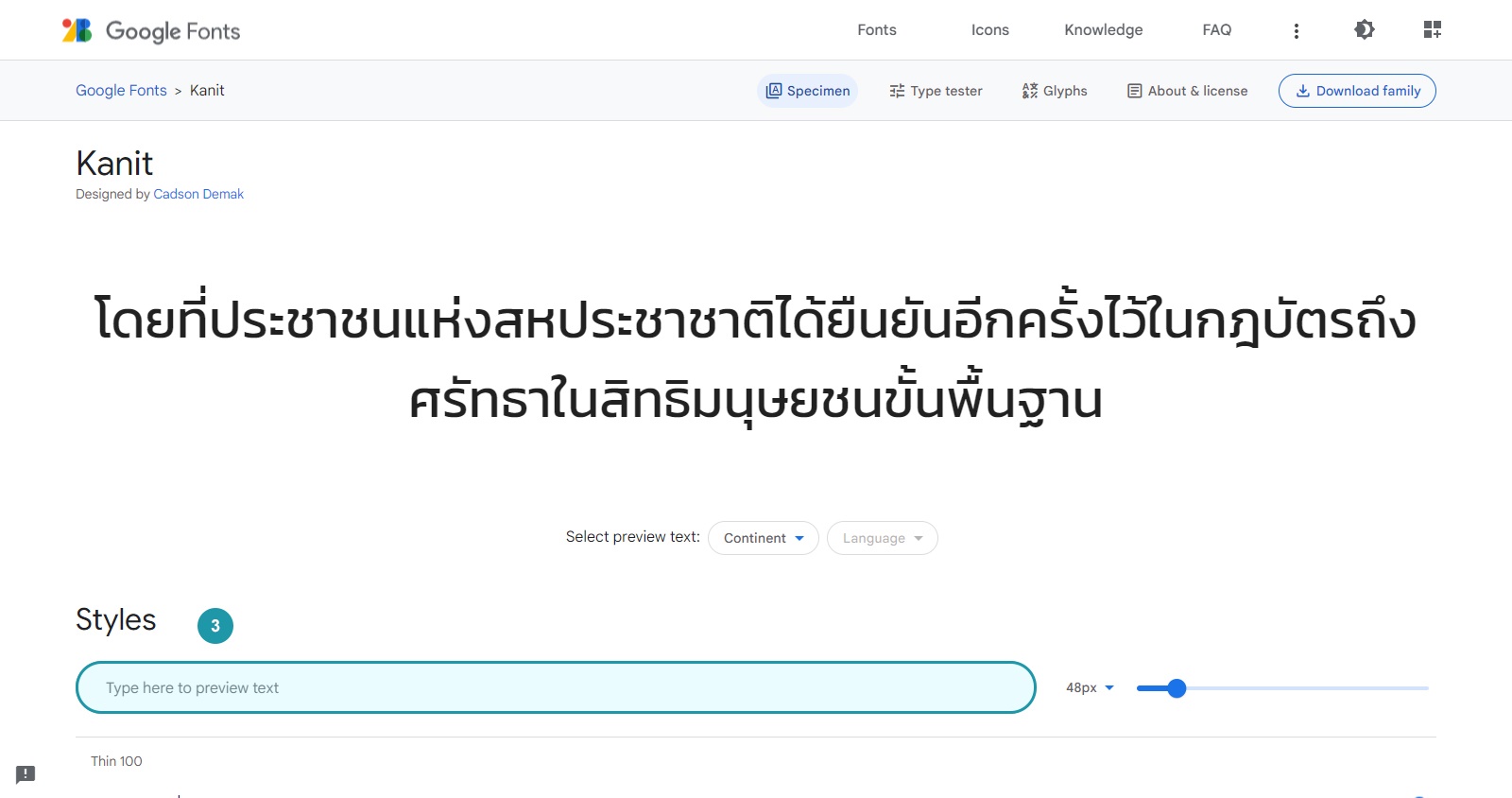This screenshot has height=798, width=1512.
Task: Expand the Continent preview text dropdown
Action: pyautogui.click(x=764, y=538)
